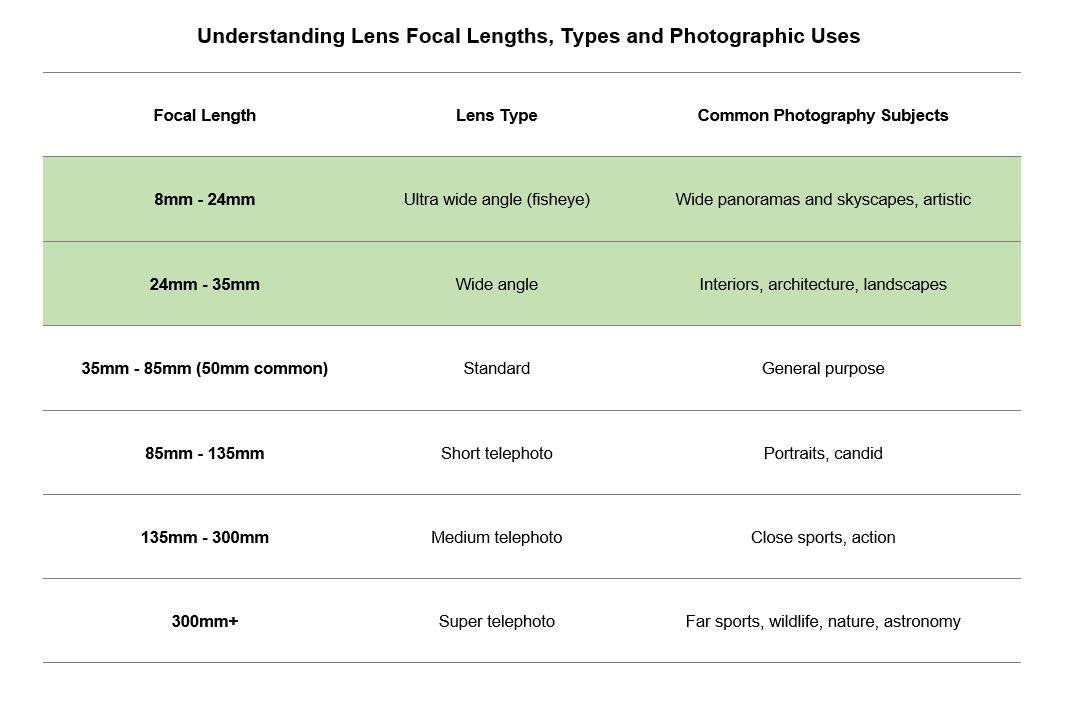This screenshot has width=1081, height=714.
Task: Click the 300mm+ focal length cell
Action: 204,621
